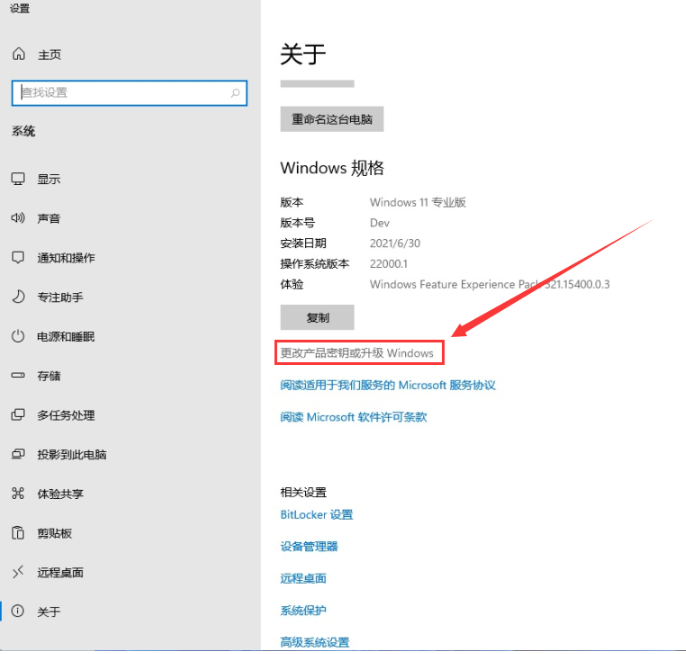Open Display (显示) settings icon
Image resolution: width=686 pixels, height=654 pixels.
[x=18, y=179]
